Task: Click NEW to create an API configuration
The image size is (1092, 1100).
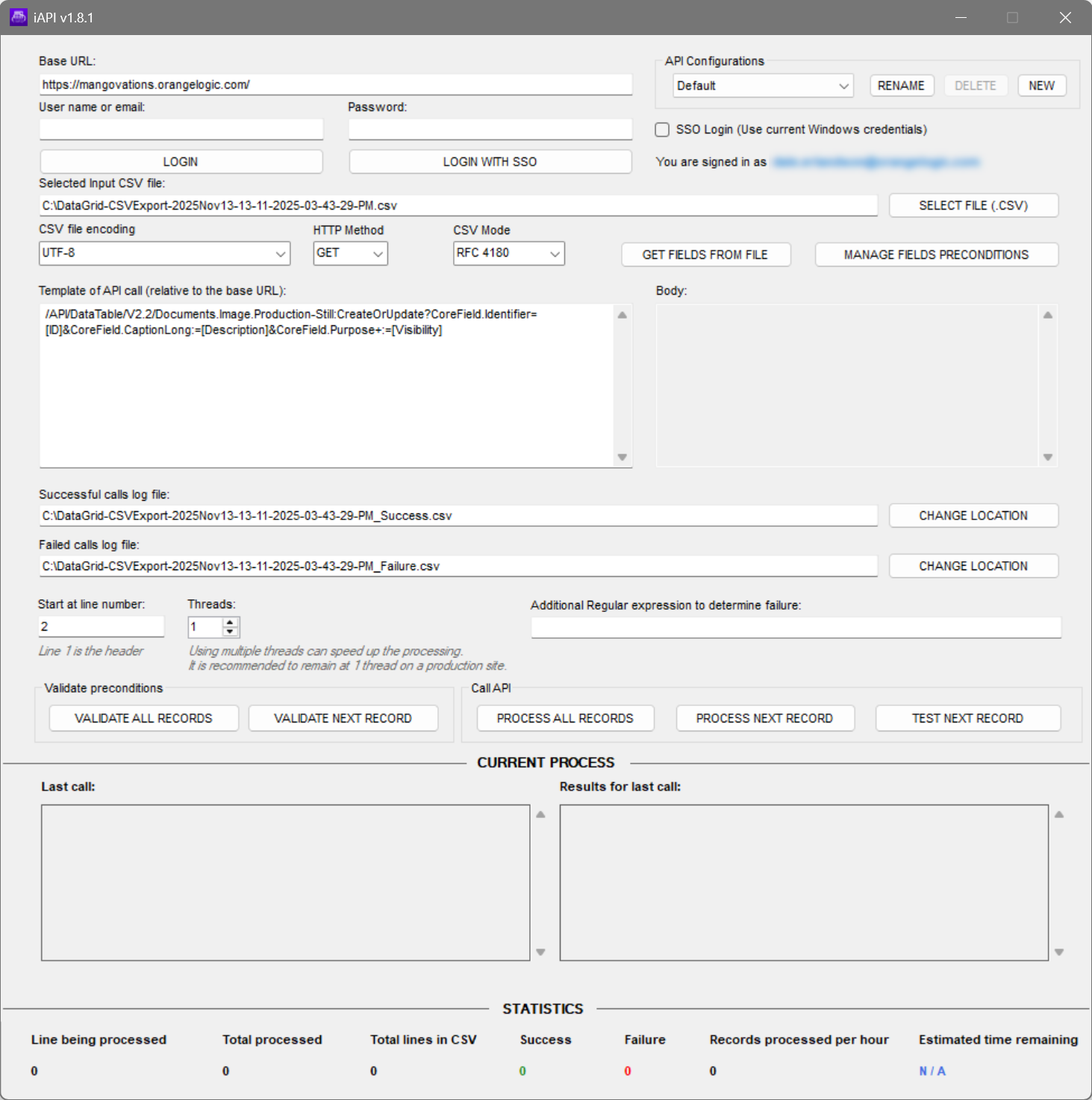Action: point(1041,85)
